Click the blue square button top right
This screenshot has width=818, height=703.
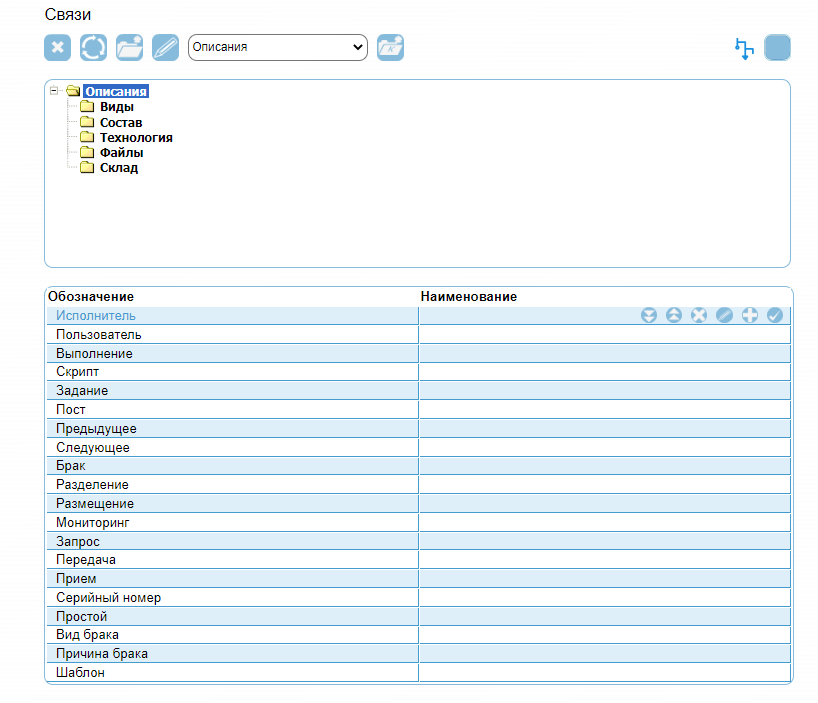777,48
